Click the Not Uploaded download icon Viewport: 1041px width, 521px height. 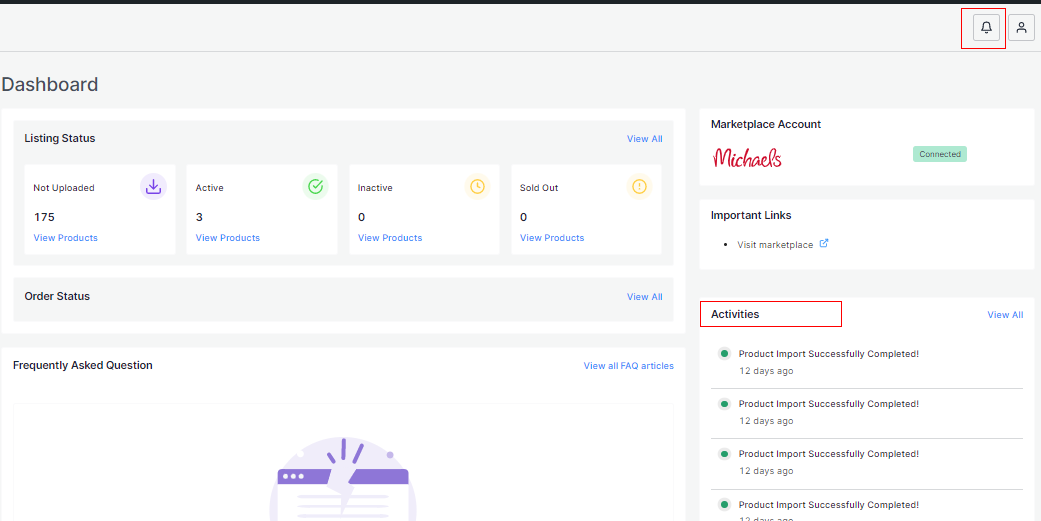[x=153, y=186]
